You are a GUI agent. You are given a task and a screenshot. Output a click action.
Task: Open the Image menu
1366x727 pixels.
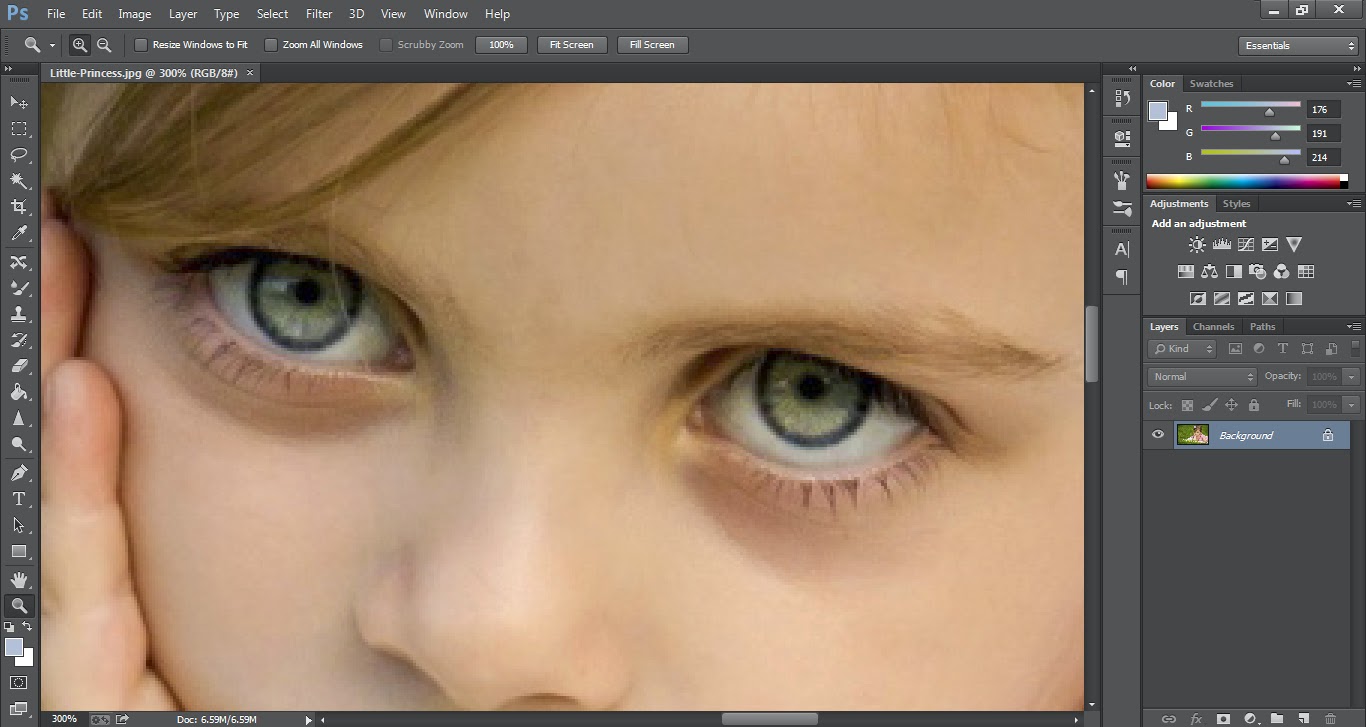pyautogui.click(x=135, y=14)
